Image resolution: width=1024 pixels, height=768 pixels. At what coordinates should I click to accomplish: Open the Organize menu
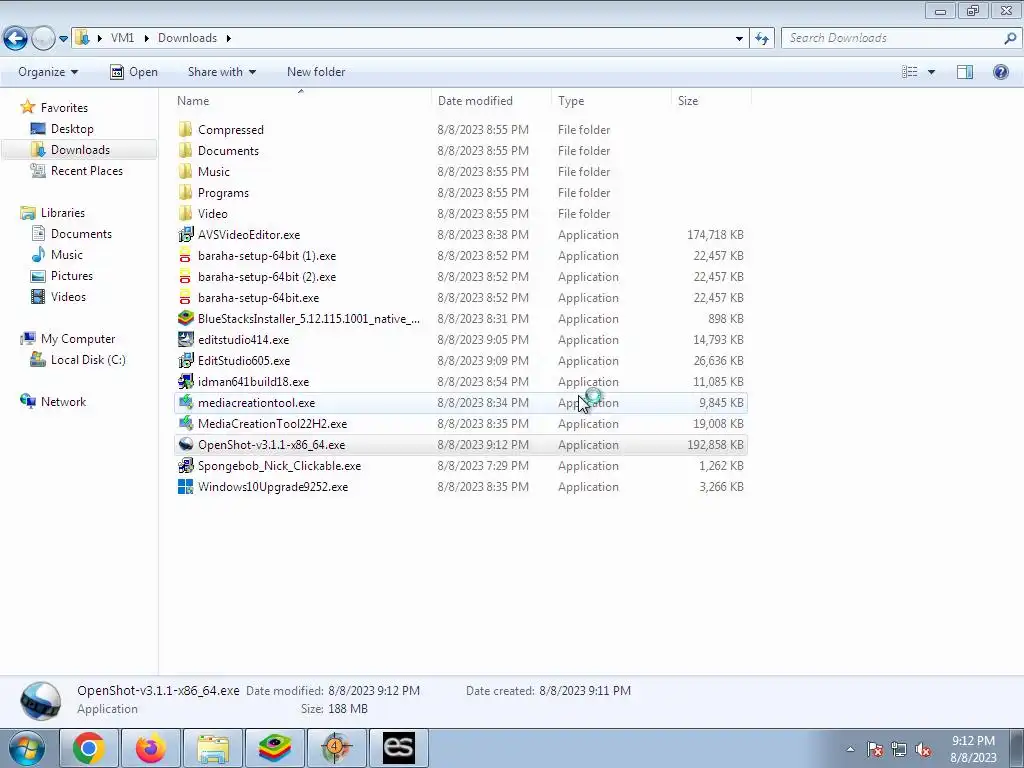(48, 72)
